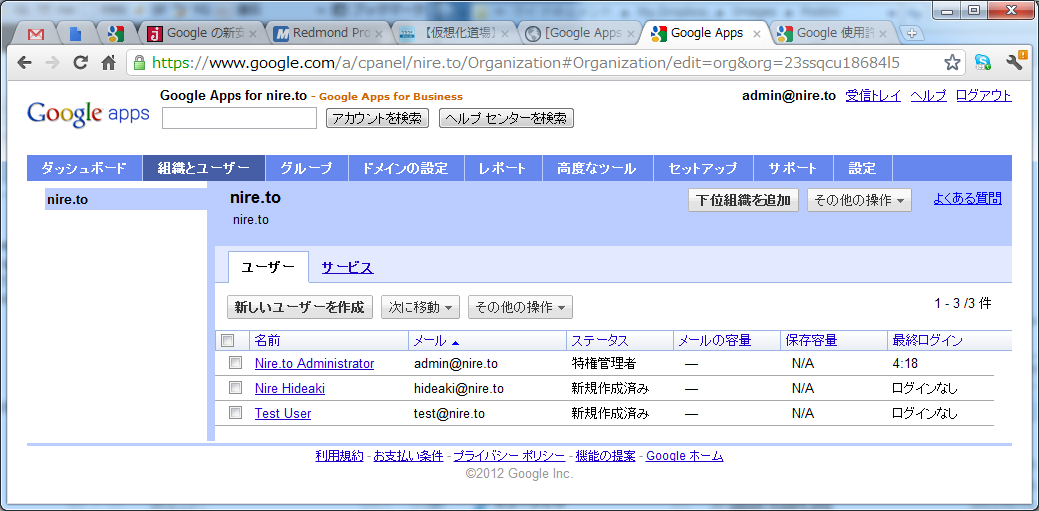The width and height of the screenshot is (1039, 511).
Task: Click the green SSL padlock icon
Action: pyautogui.click(x=139, y=63)
